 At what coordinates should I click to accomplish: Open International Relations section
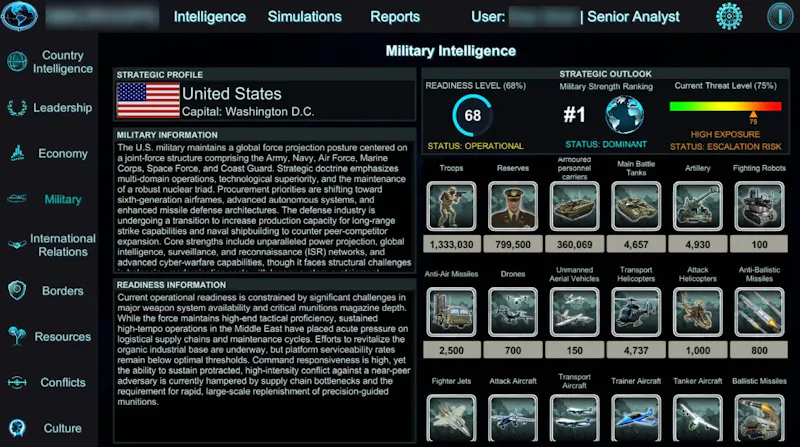[x=63, y=245]
